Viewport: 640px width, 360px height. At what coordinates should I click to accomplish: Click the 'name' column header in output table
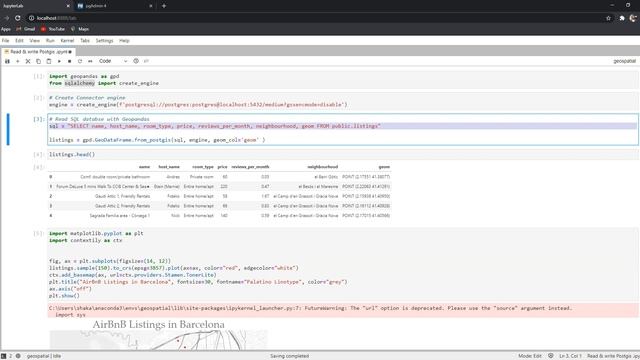coord(144,167)
